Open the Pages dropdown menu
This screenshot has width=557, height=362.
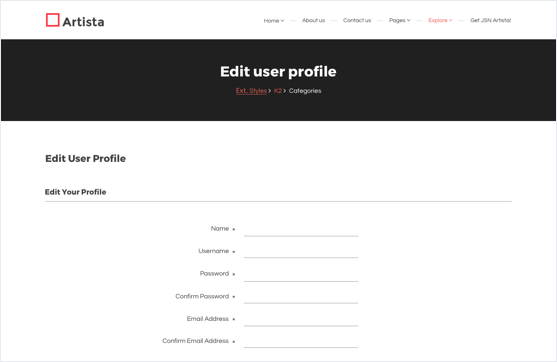point(399,20)
